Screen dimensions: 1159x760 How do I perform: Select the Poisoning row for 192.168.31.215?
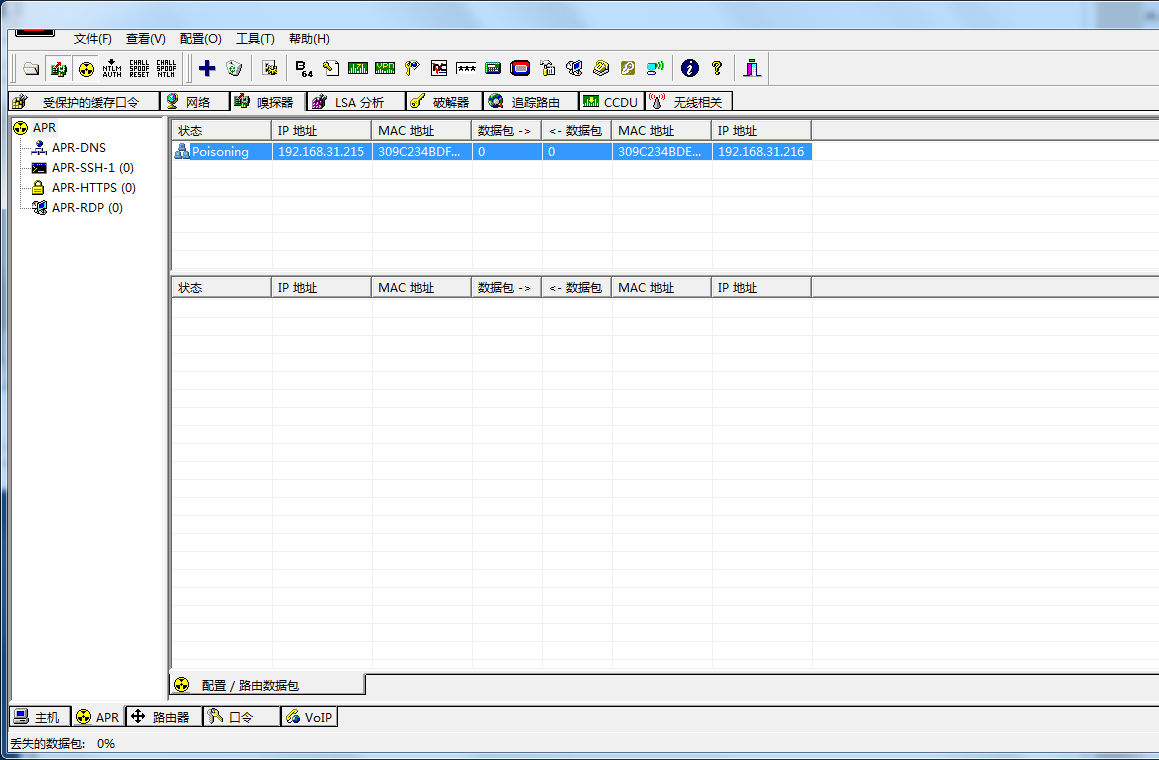220,152
